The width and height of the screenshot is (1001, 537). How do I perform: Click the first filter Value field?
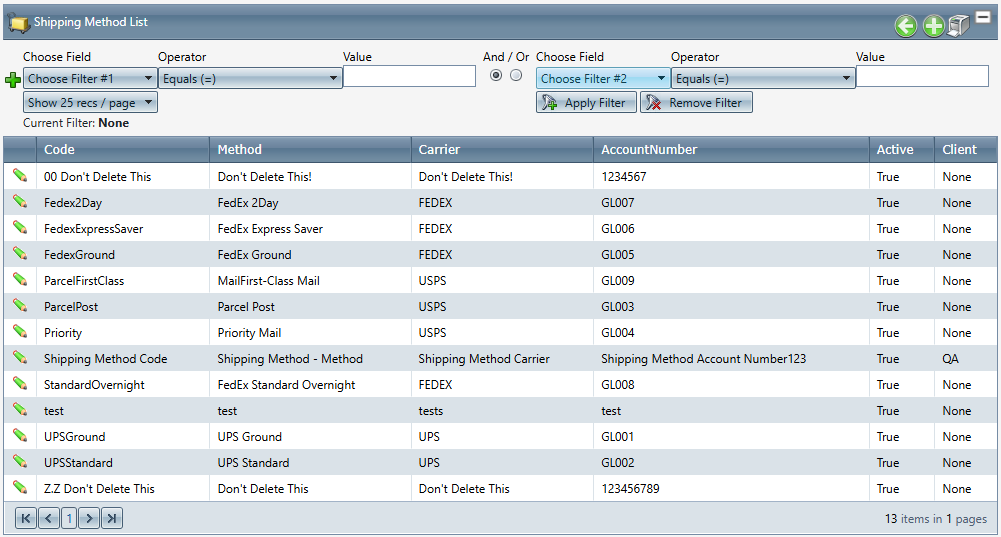coord(409,77)
